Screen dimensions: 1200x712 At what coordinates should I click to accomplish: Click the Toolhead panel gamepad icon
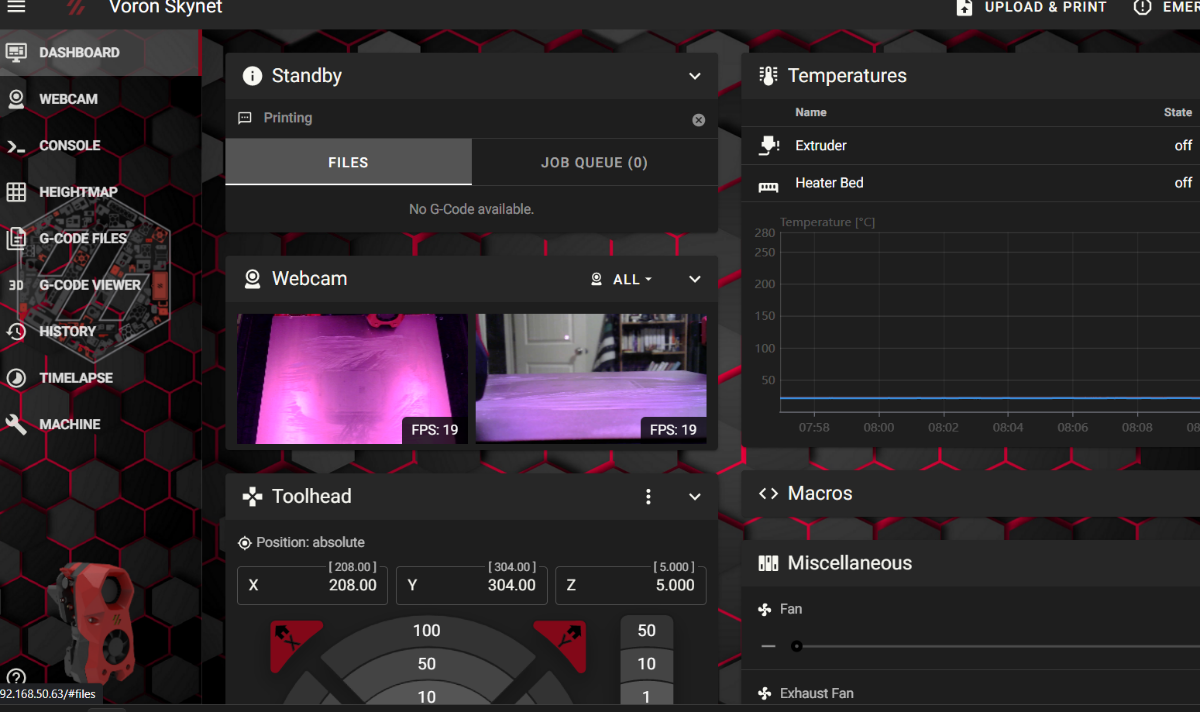tap(253, 496)
